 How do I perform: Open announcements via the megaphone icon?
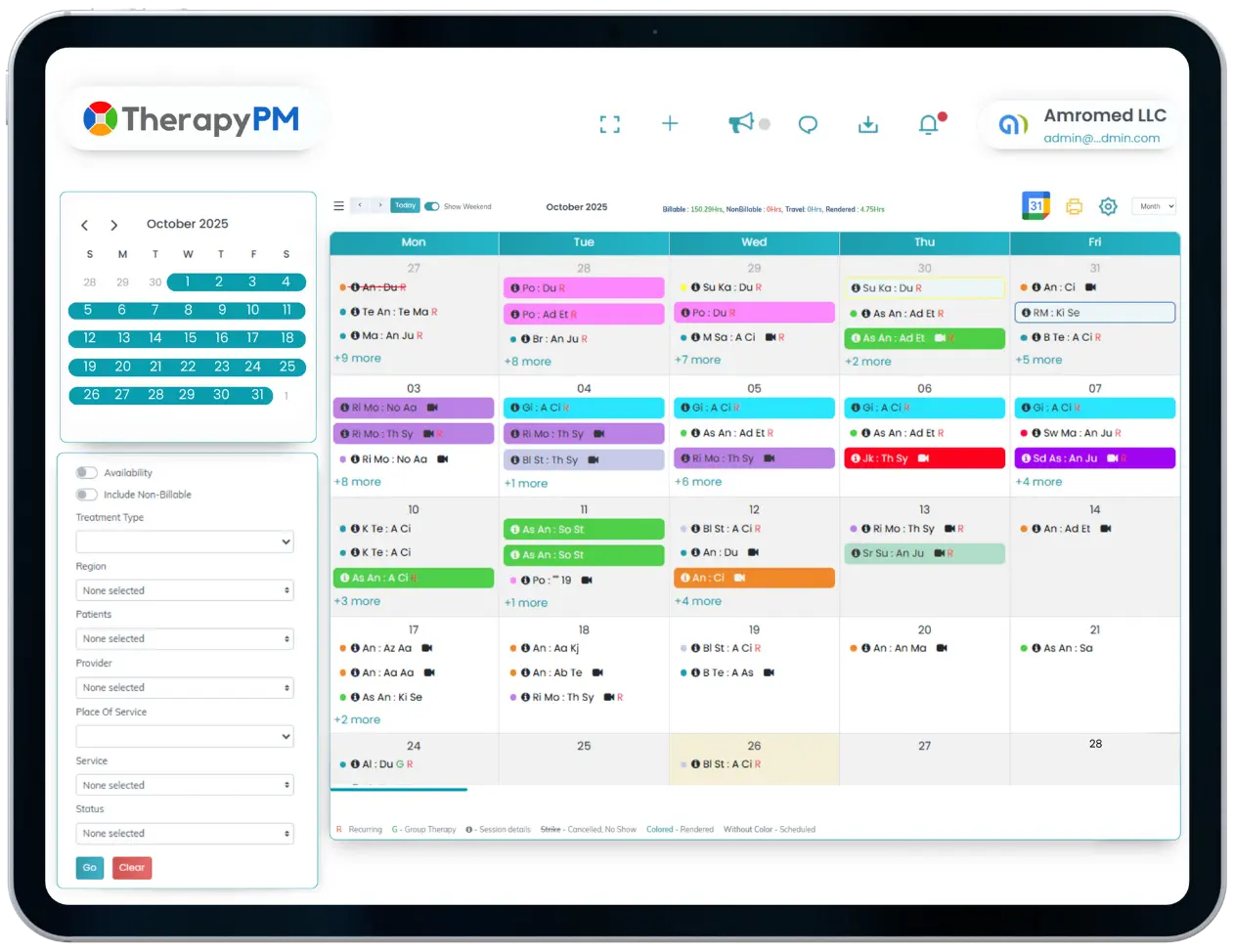click(x=741, y=122)
